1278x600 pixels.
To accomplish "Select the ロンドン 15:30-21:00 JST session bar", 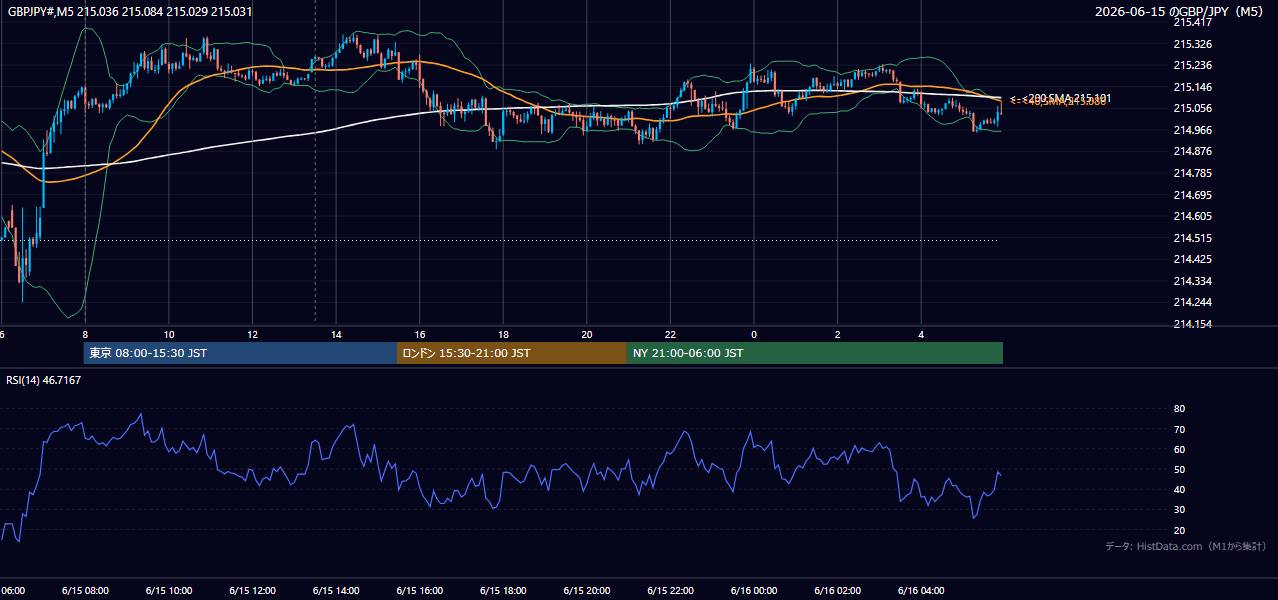I will coord(512,353).
